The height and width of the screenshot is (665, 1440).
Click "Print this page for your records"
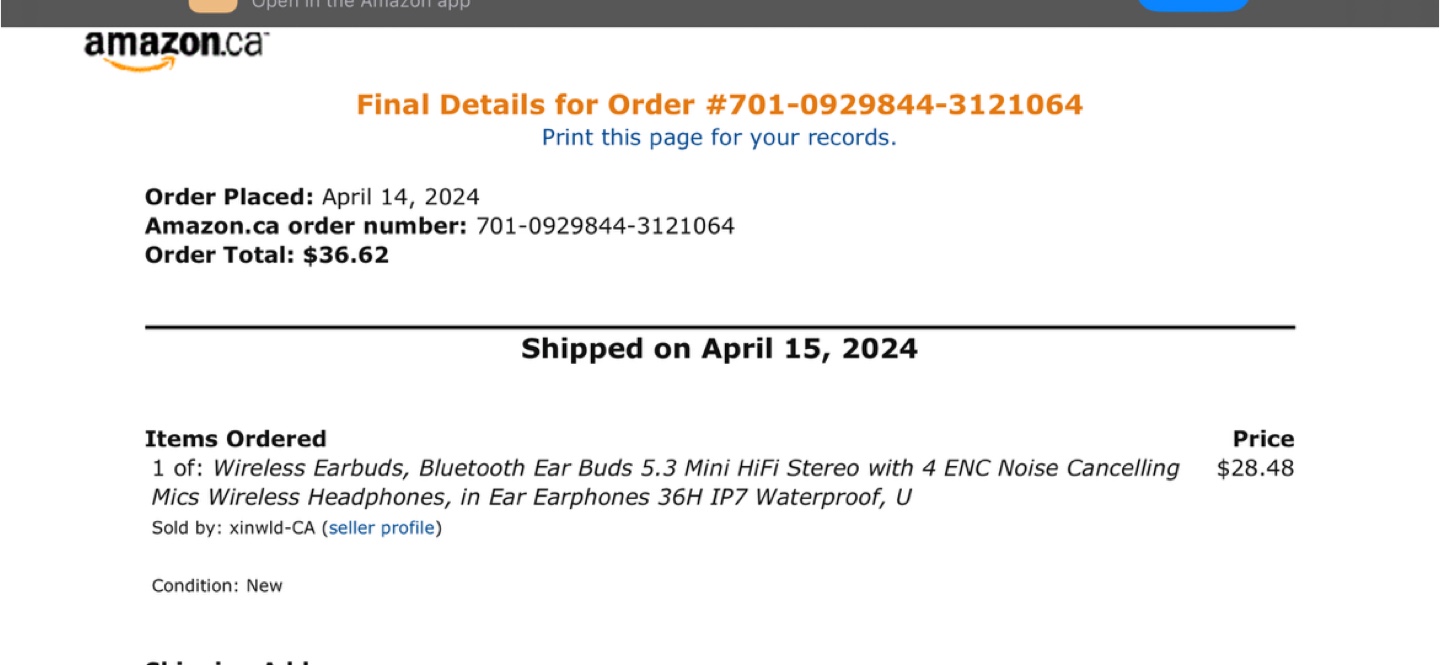click(x=719, y=137)
